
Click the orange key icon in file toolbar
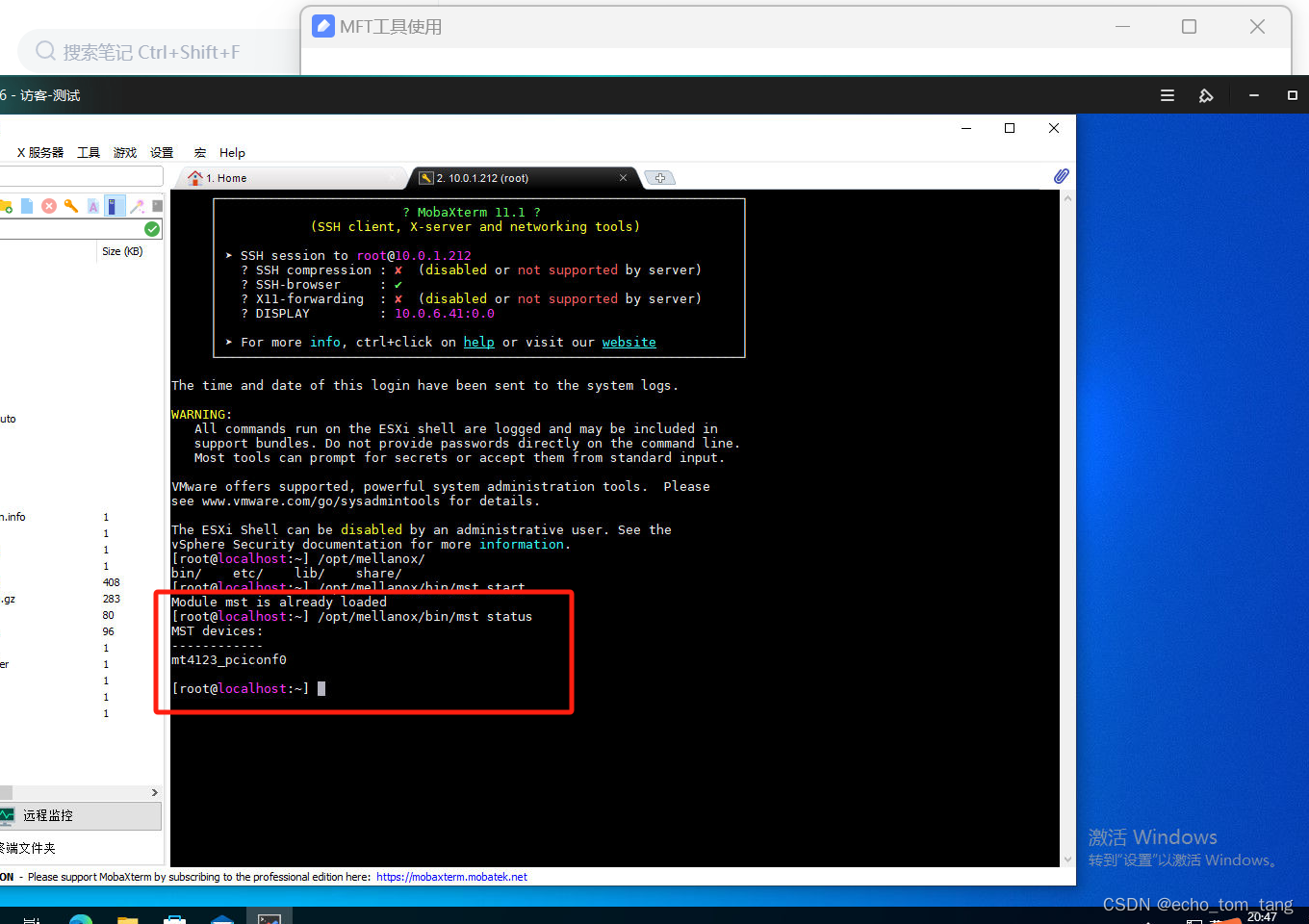coord(70,206)
